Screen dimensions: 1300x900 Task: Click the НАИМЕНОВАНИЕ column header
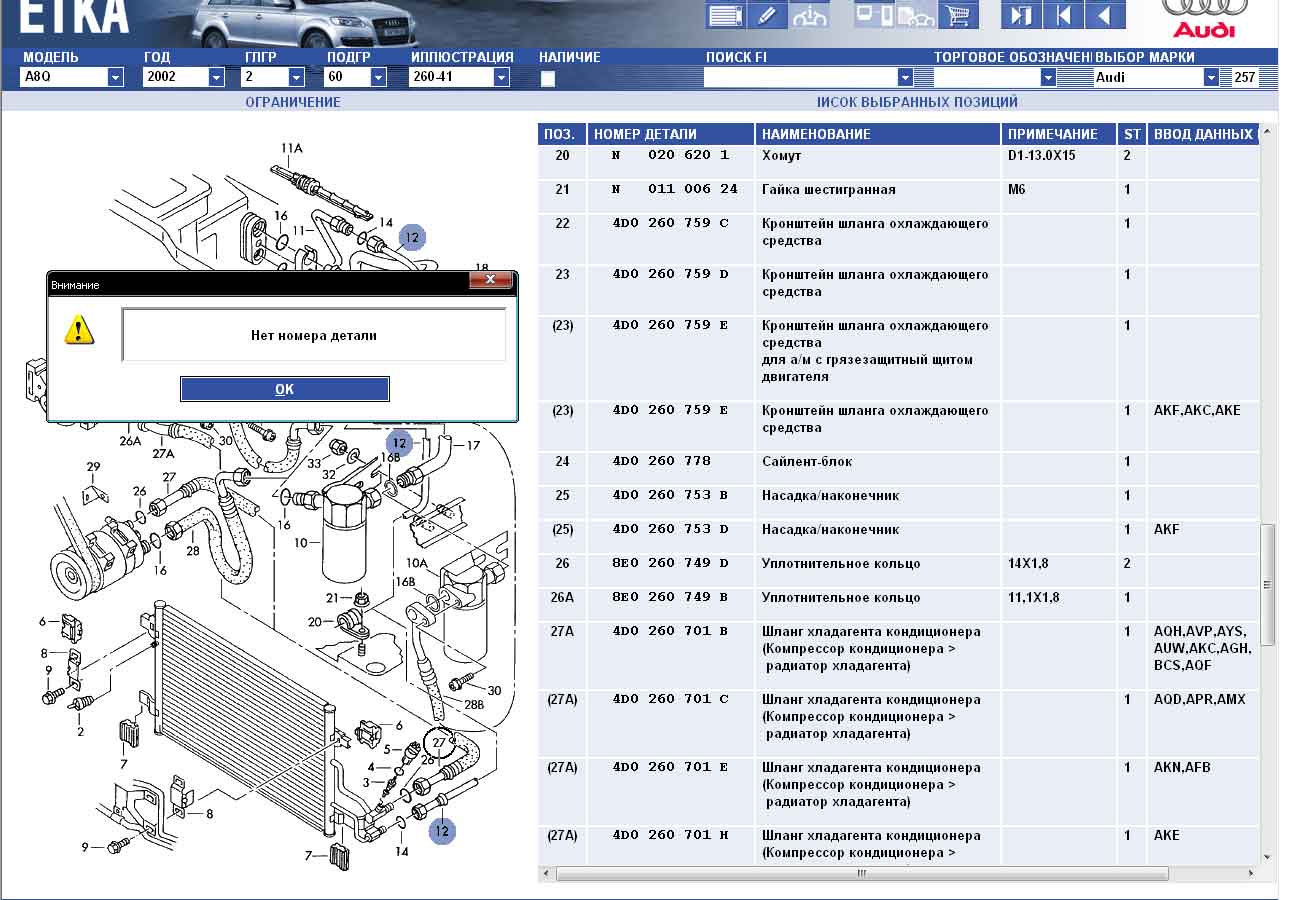(x=877, y=134)
